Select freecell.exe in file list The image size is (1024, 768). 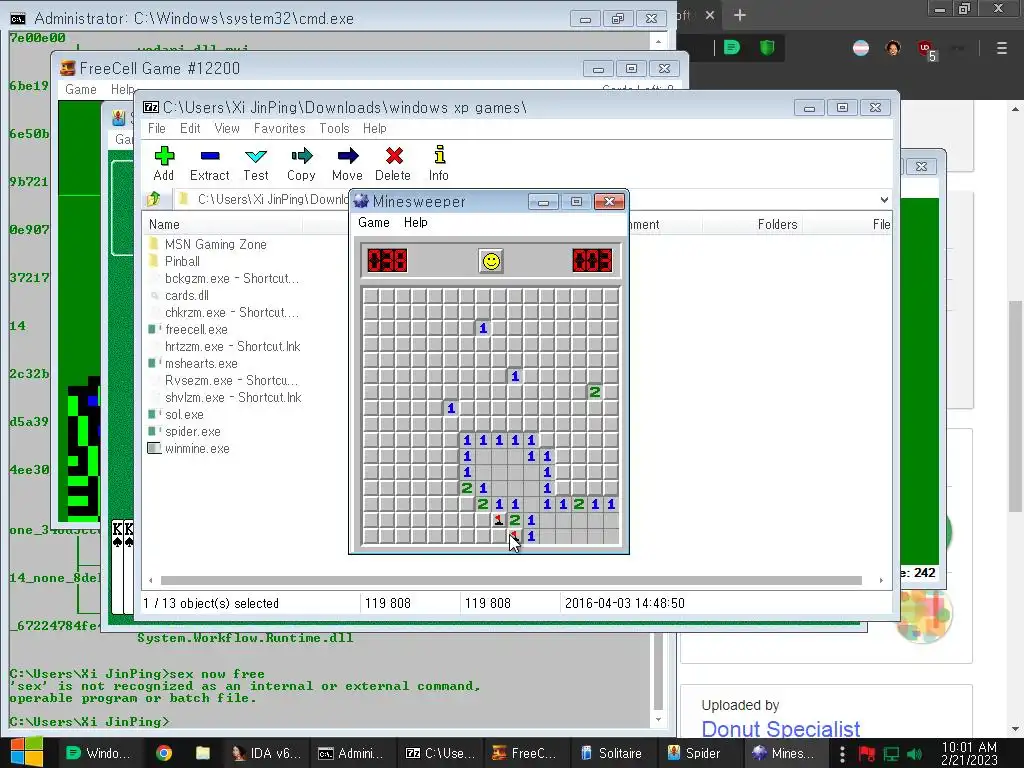[196, 329]
